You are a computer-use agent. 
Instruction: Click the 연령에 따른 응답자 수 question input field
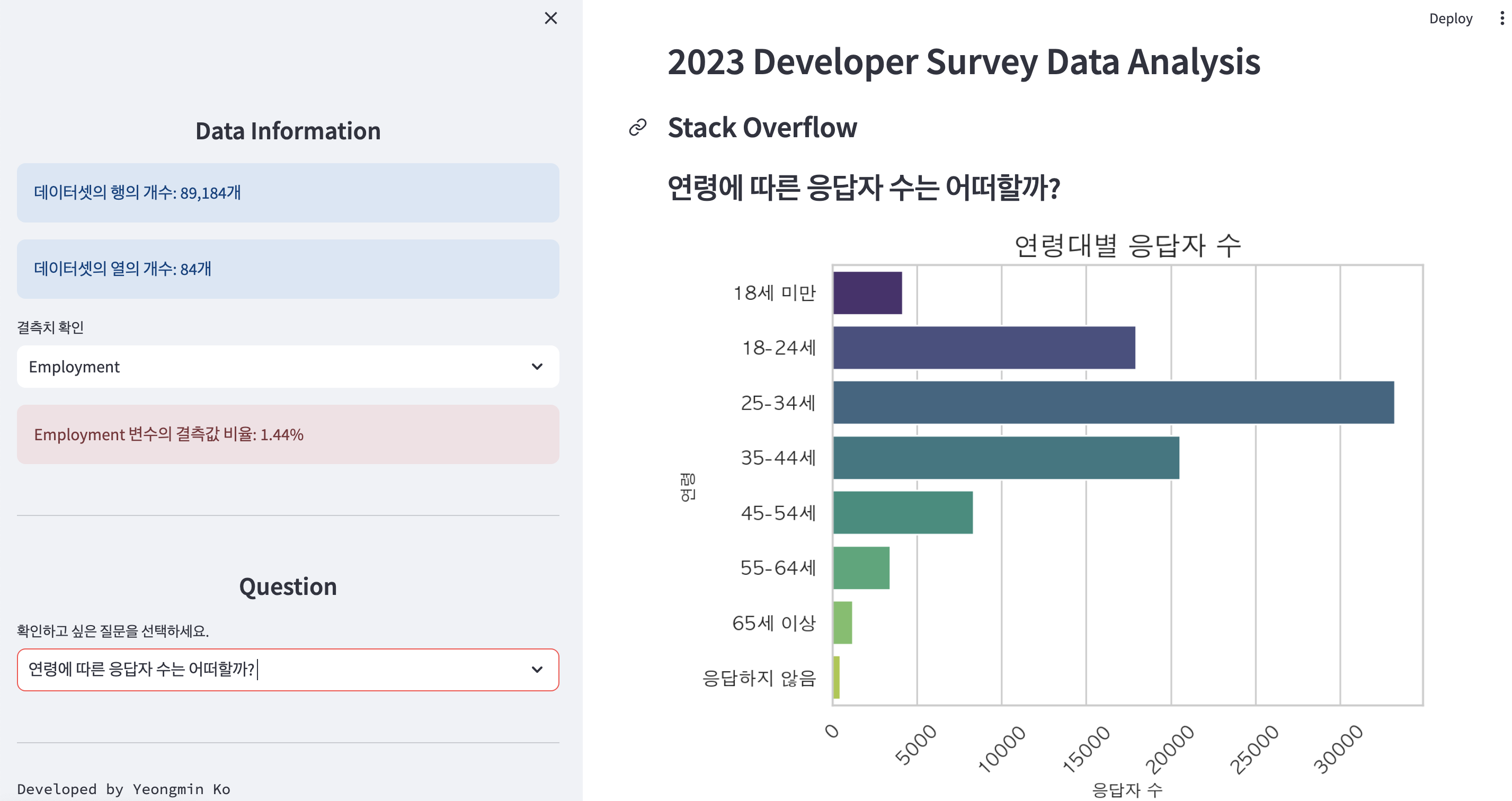click(287, 668)
